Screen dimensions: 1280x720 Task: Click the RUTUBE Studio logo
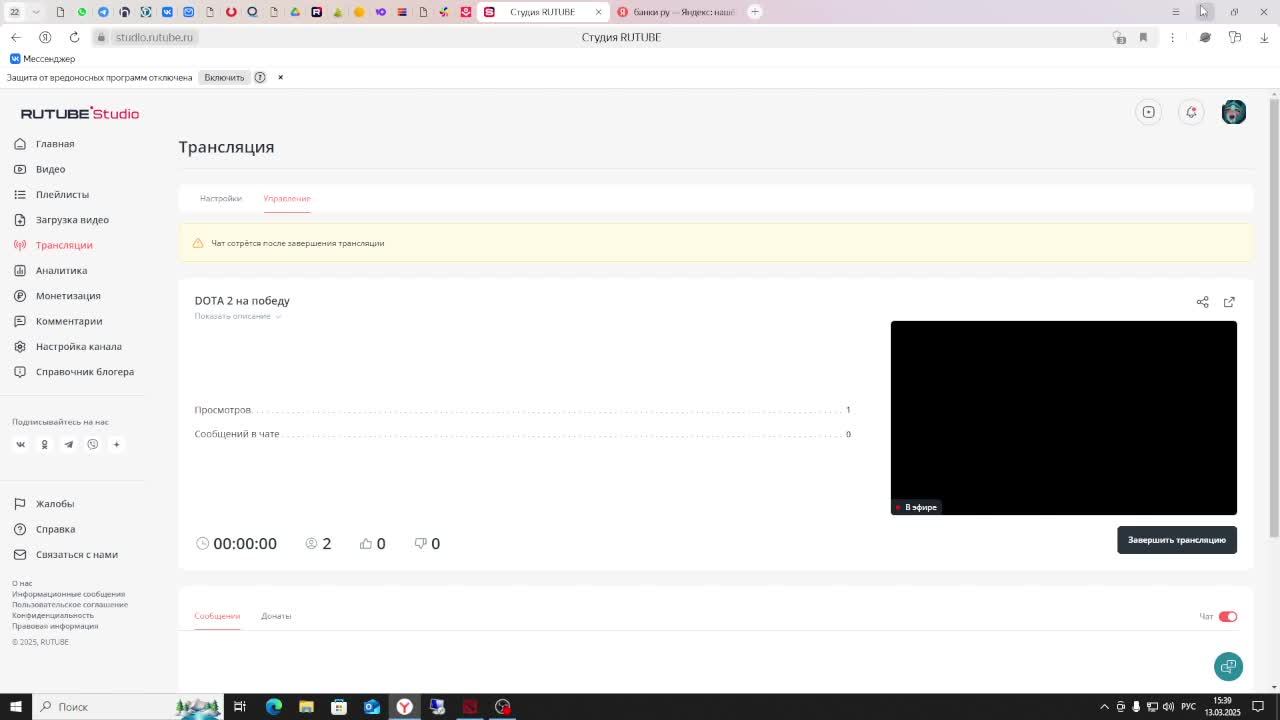(80, 113)
